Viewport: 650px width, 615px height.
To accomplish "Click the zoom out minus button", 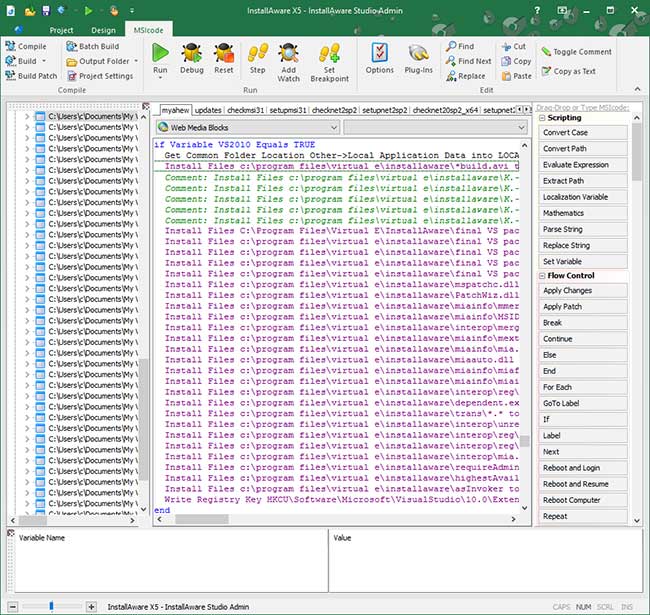I will pyautogui.click(x=13, y=607).
